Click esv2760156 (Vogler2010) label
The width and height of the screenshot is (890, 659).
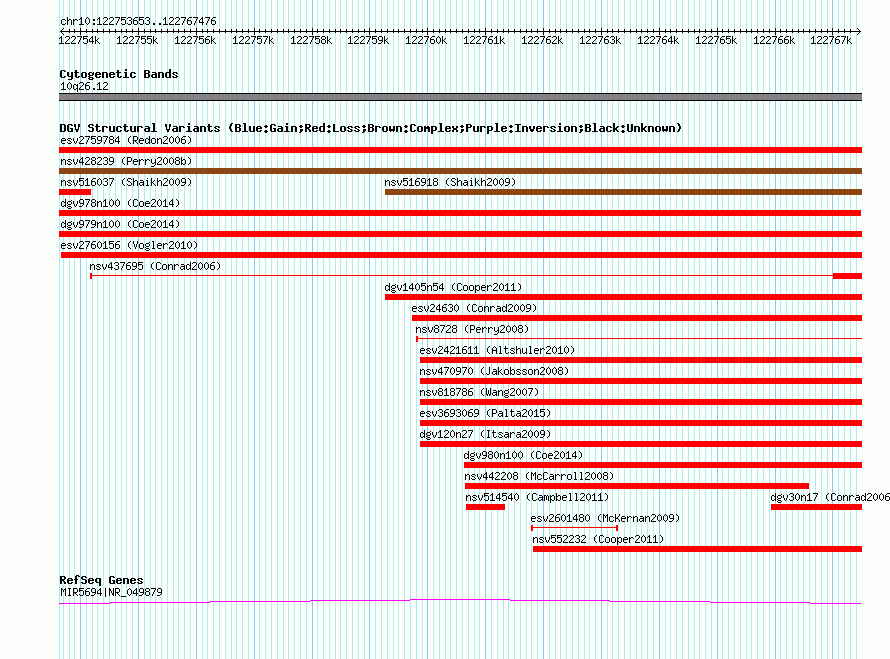129,245
